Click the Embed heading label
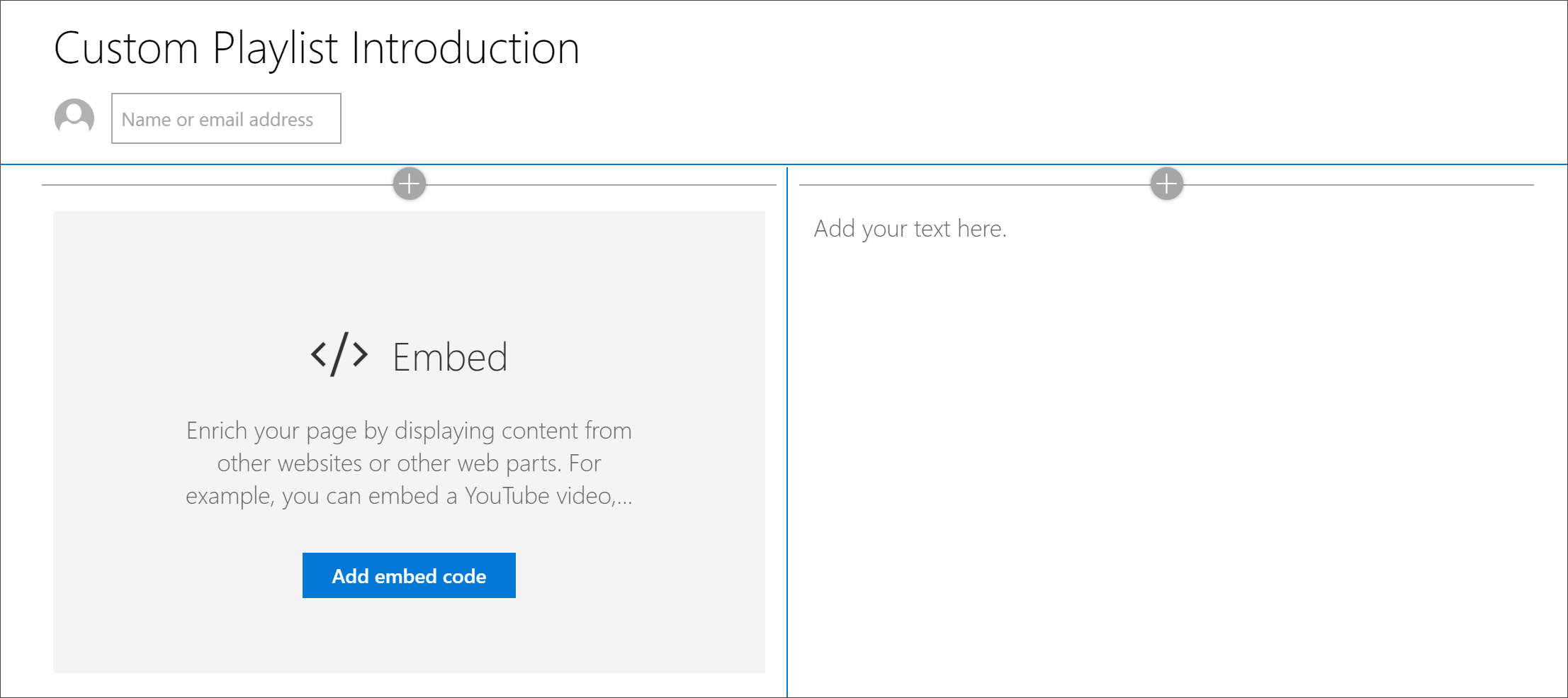Image resolution: width=1568 pixels, height=698 pixels. pyautogui.click(x=450, y=356)
